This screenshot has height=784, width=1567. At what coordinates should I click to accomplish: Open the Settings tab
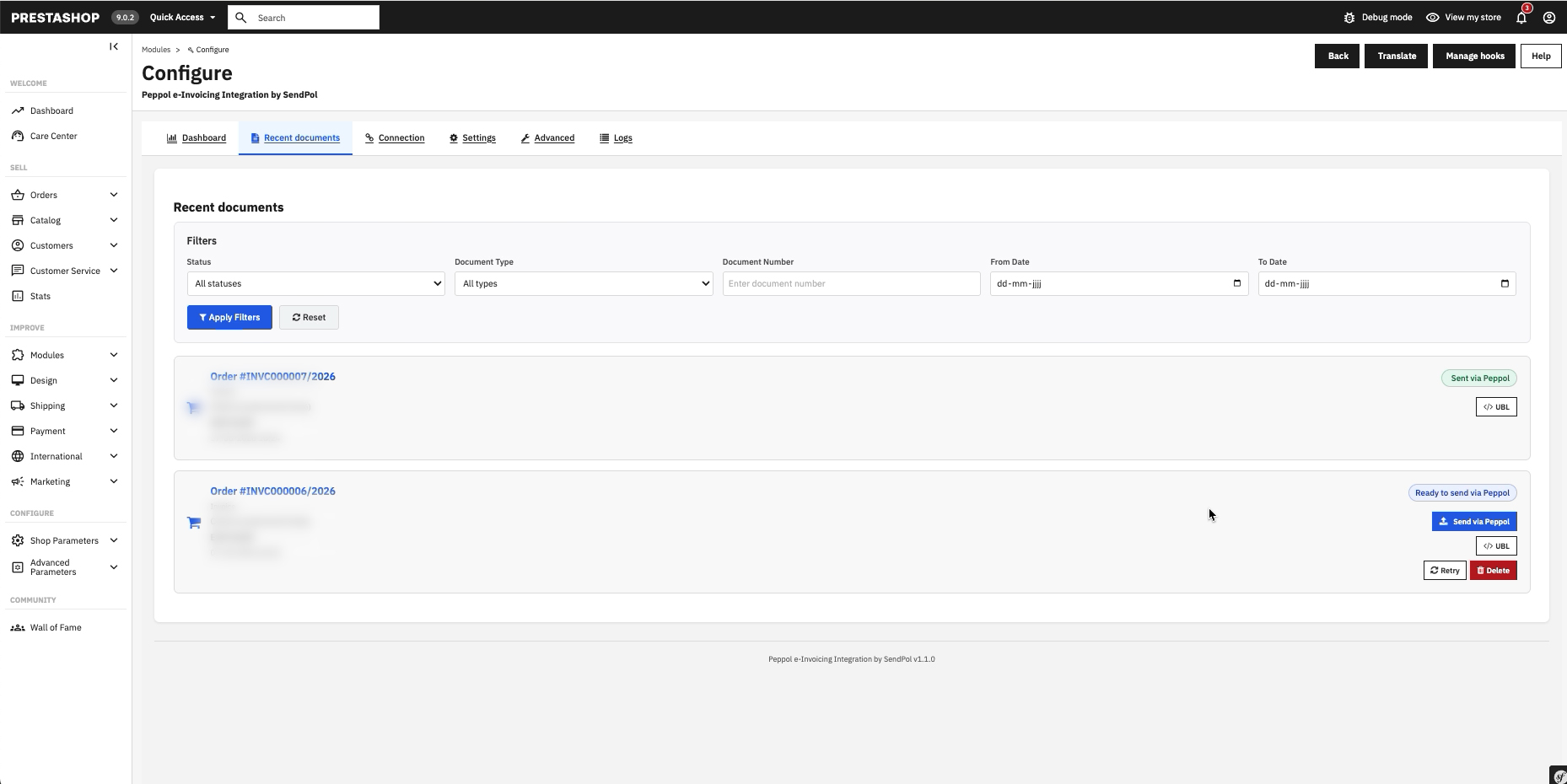pyautogui.click(x=472, y=137)
